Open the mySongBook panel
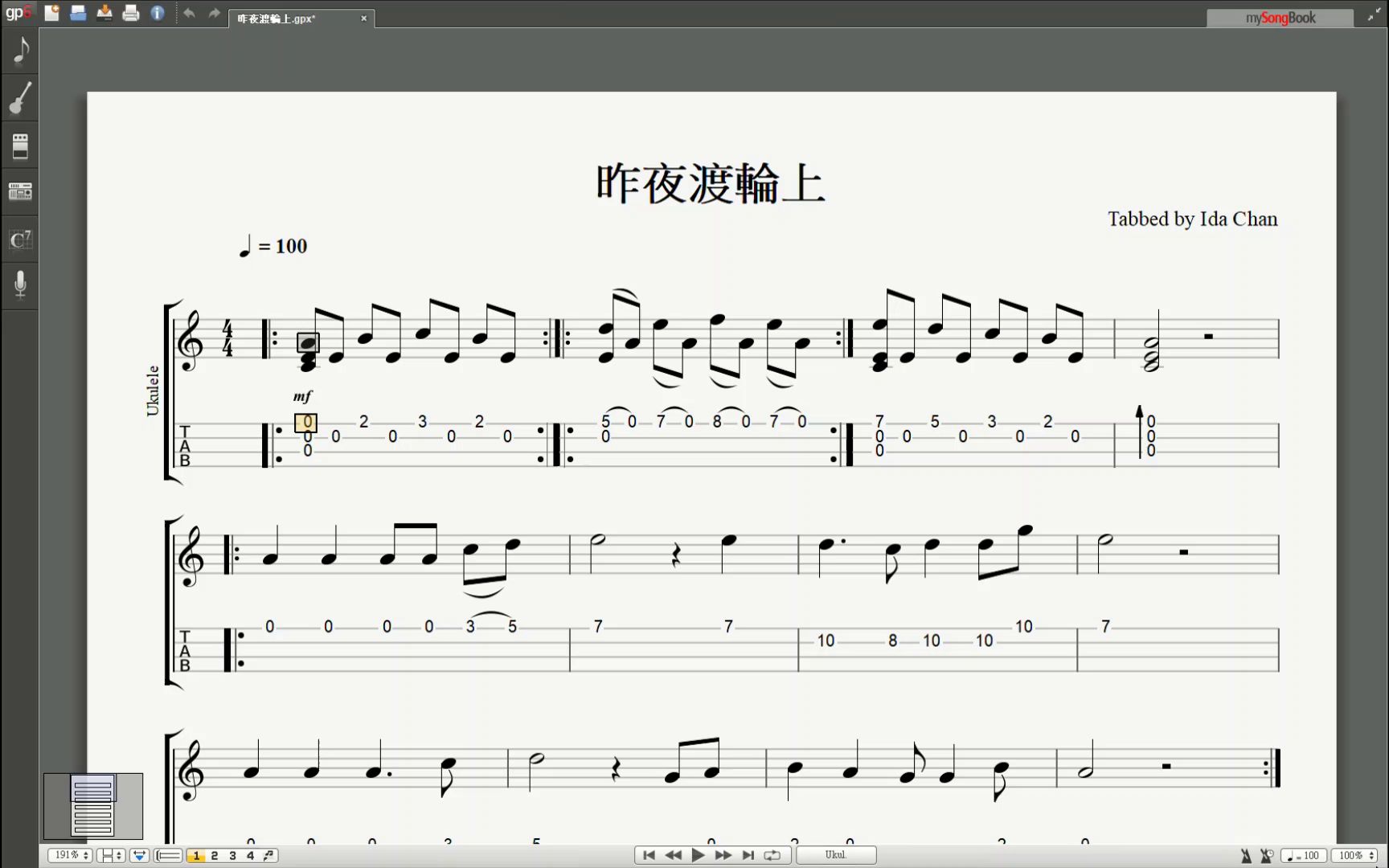The width and height of the screenshot is (1389, 868). (1280, 18)
